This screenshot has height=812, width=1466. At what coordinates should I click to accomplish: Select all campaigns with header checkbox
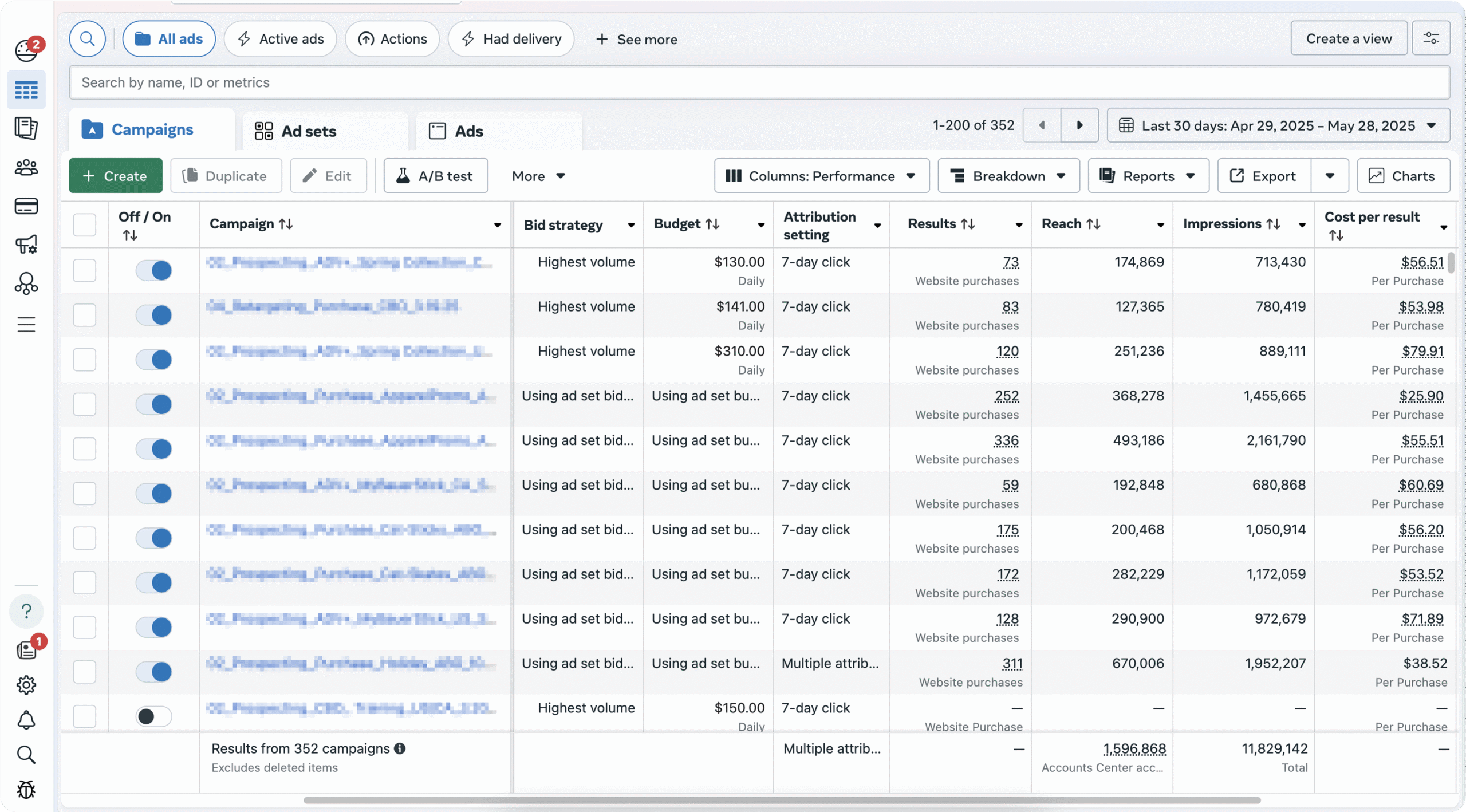(x=85, y=224)
